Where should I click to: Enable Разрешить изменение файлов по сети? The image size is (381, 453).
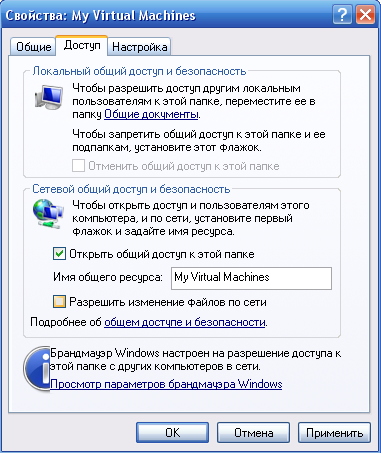[59, 302]
